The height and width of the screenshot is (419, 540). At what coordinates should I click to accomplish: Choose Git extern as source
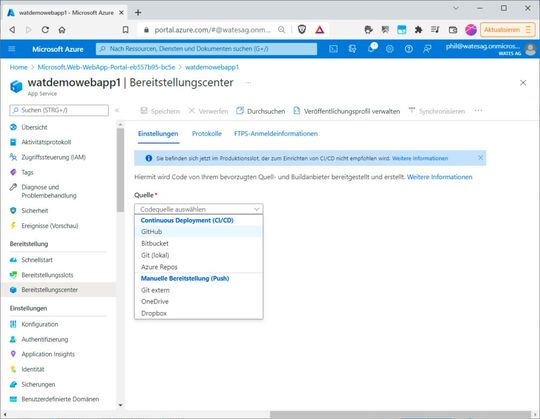[x=199, y=290]
